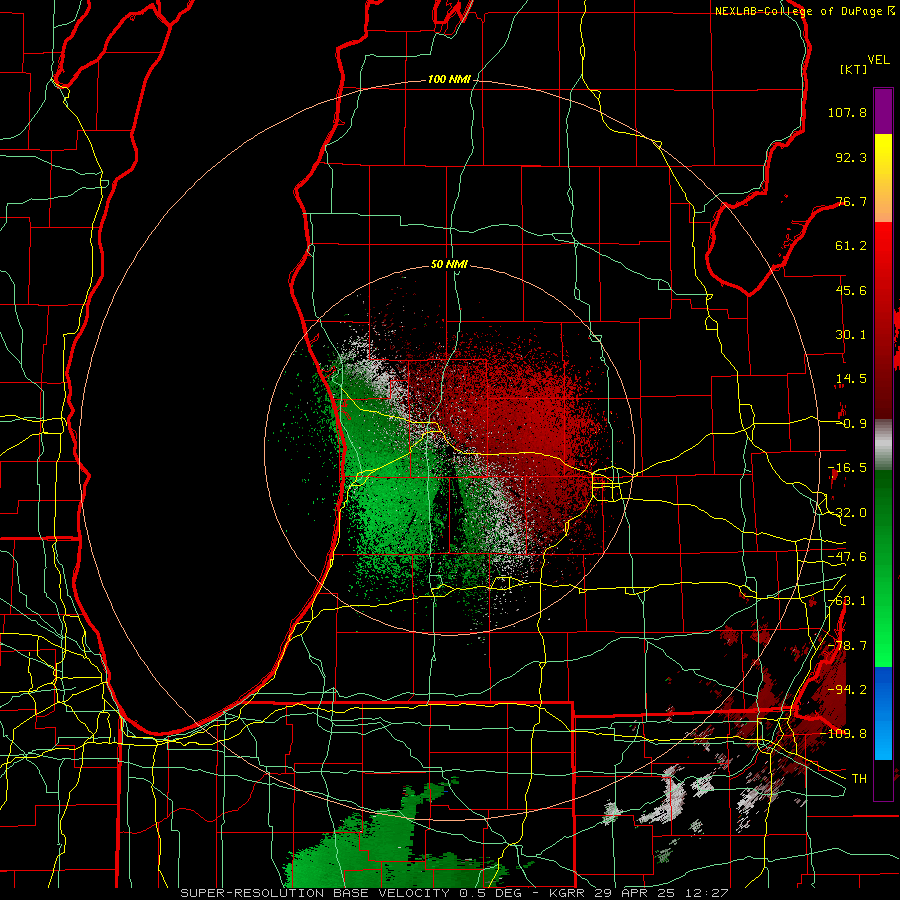Click the purple segment of the color bar

point(883,111)
